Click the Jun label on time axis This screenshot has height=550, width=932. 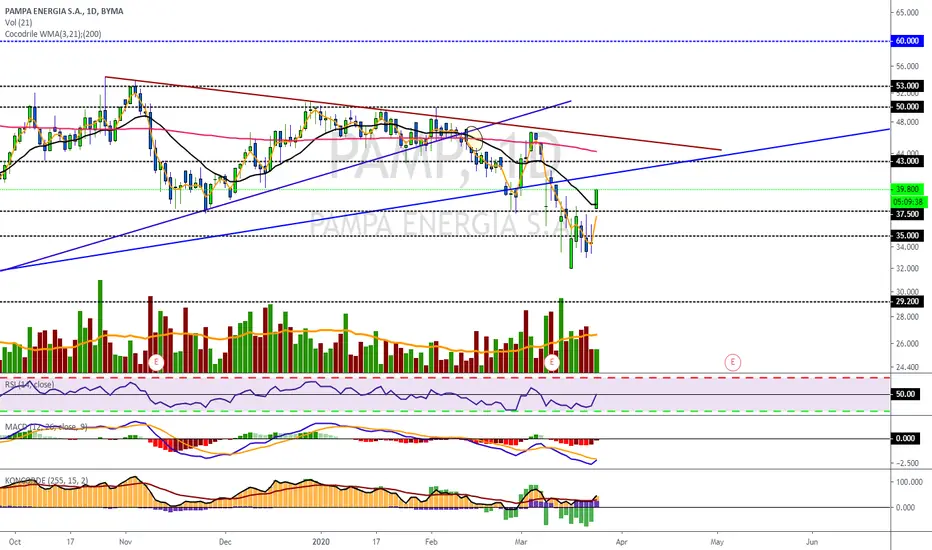pyautogui.click(x=811, y=542)
